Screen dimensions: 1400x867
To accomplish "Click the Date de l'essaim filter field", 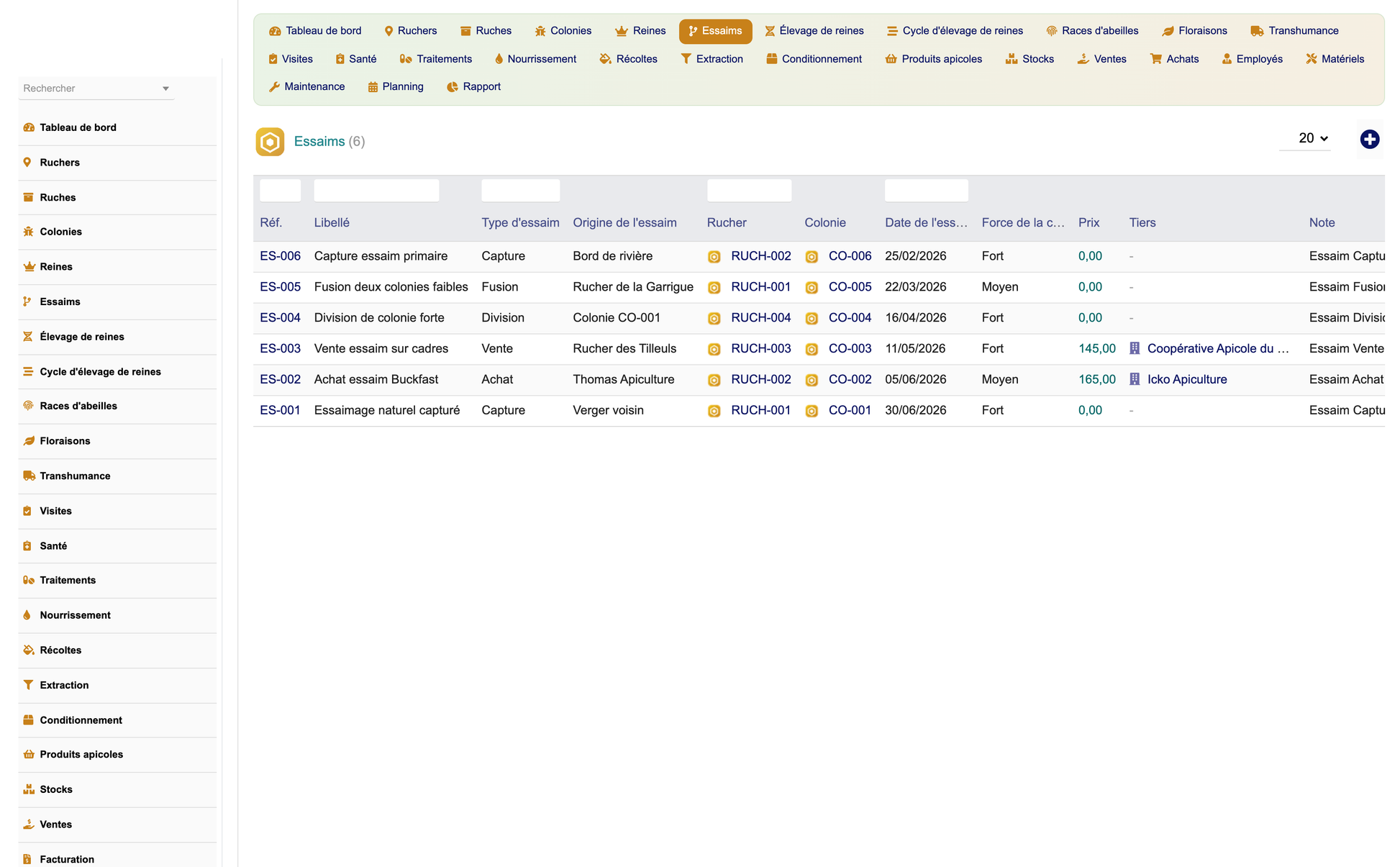I will pyautogui.click(x=926, y=191).
